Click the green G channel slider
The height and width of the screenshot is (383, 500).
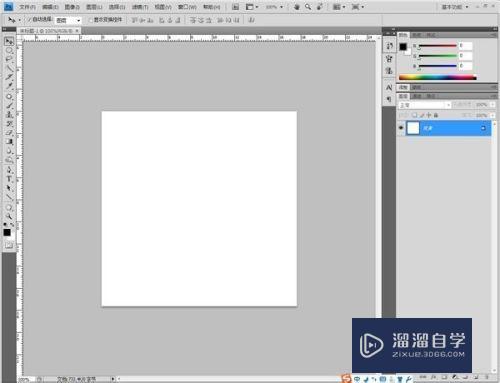[437, 56]
